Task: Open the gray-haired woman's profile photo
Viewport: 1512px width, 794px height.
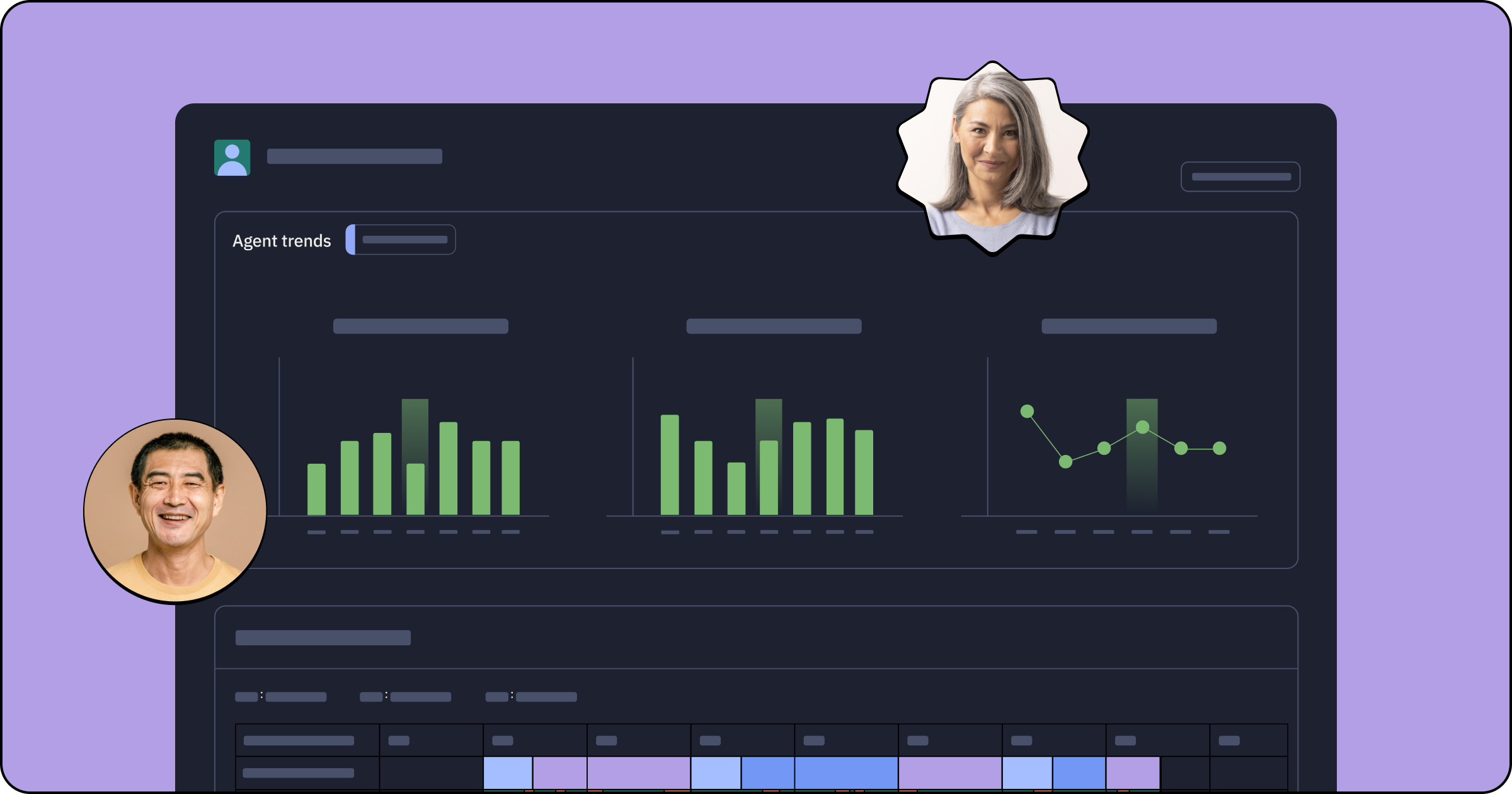Action: [993, 158]
